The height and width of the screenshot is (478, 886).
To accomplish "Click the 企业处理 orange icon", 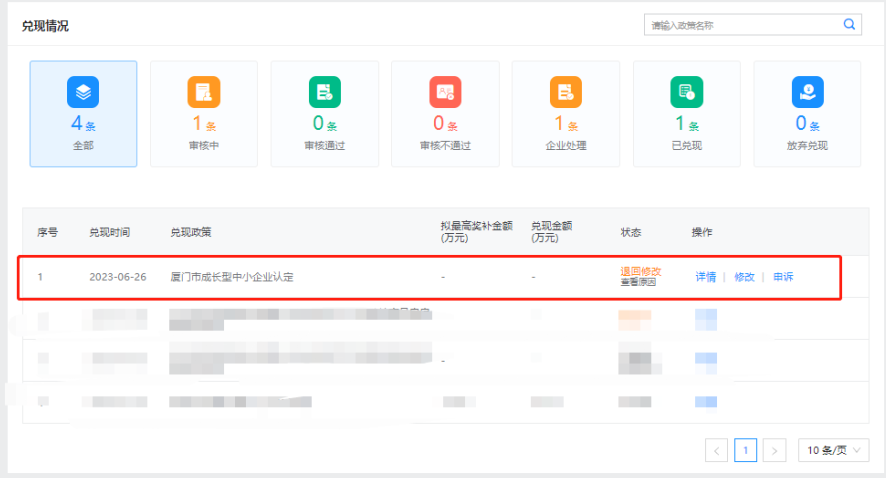I will pyautogui.click(x=566, y=92).
